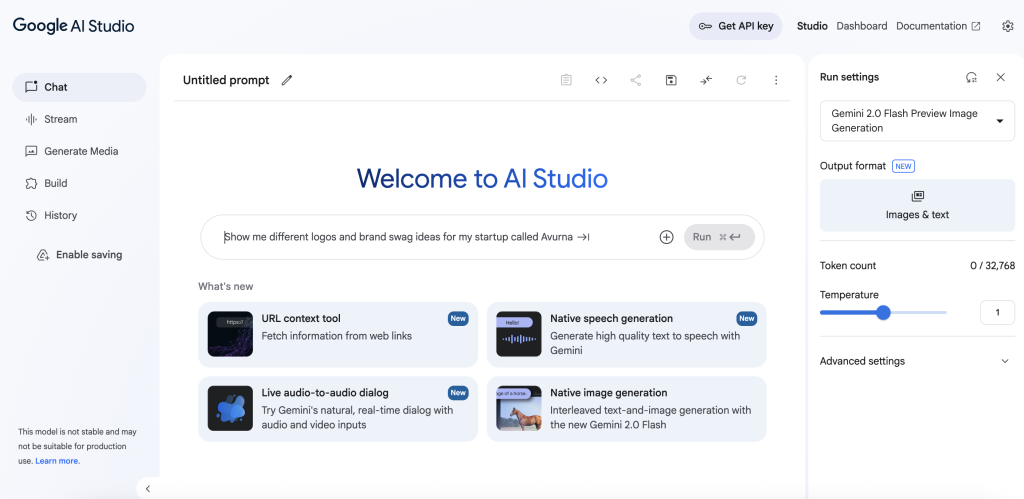1024x499 pixels.
Task: Select Stream in the left sidebar
Action: [60, 119]
